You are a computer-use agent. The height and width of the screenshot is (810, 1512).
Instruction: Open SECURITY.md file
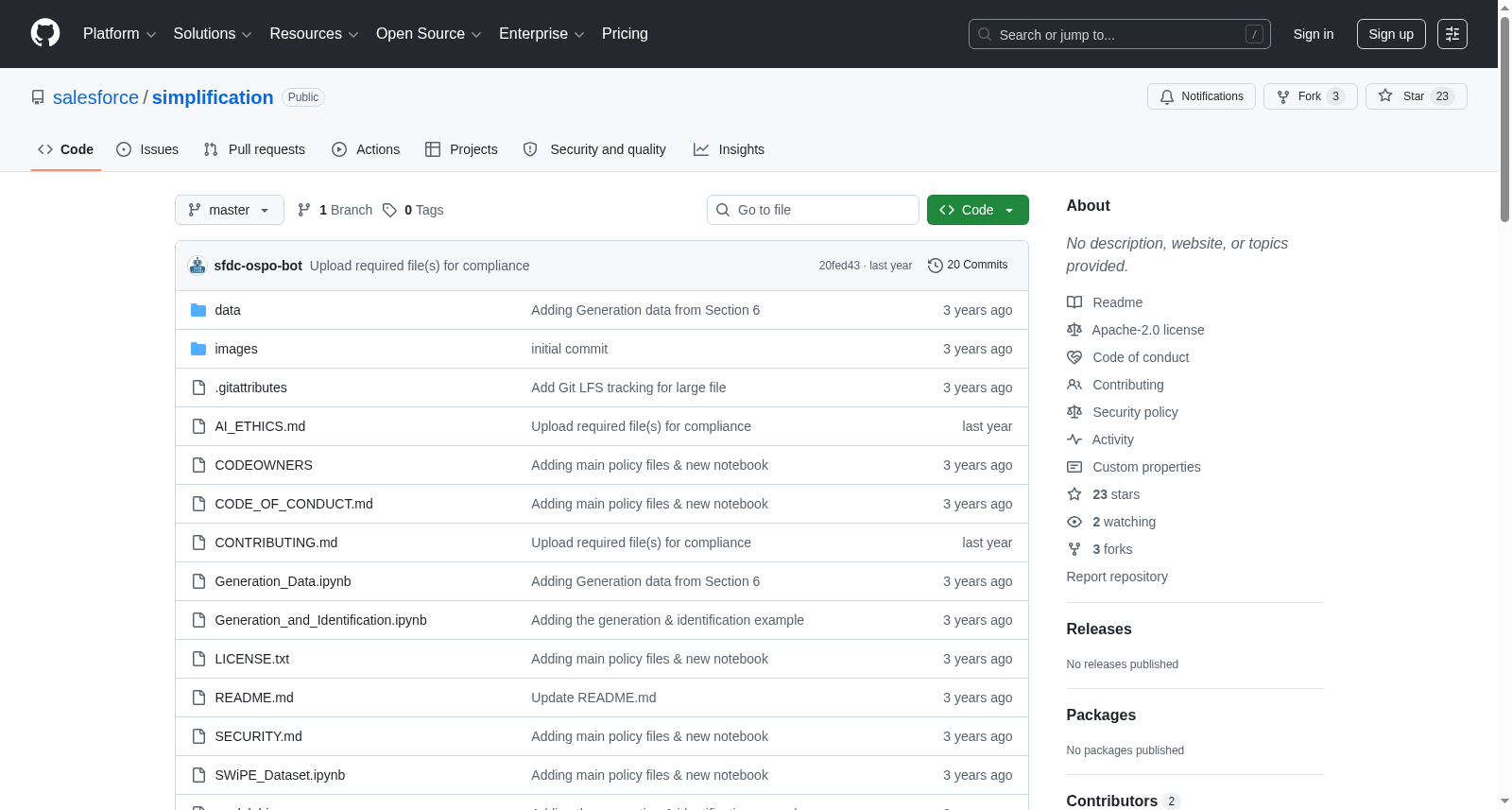click(x=258, y=736)
